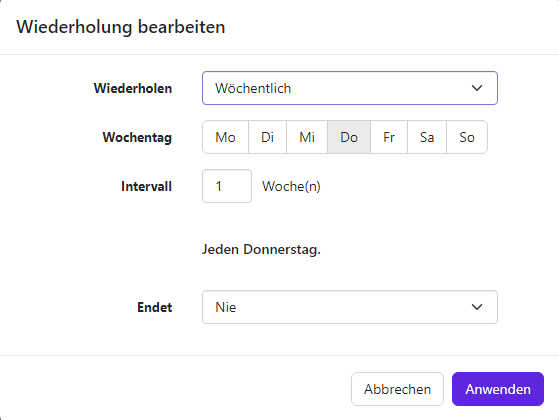The image size is (559, 420).
Task: Toggle Fr weekday button
Action: 389,137
